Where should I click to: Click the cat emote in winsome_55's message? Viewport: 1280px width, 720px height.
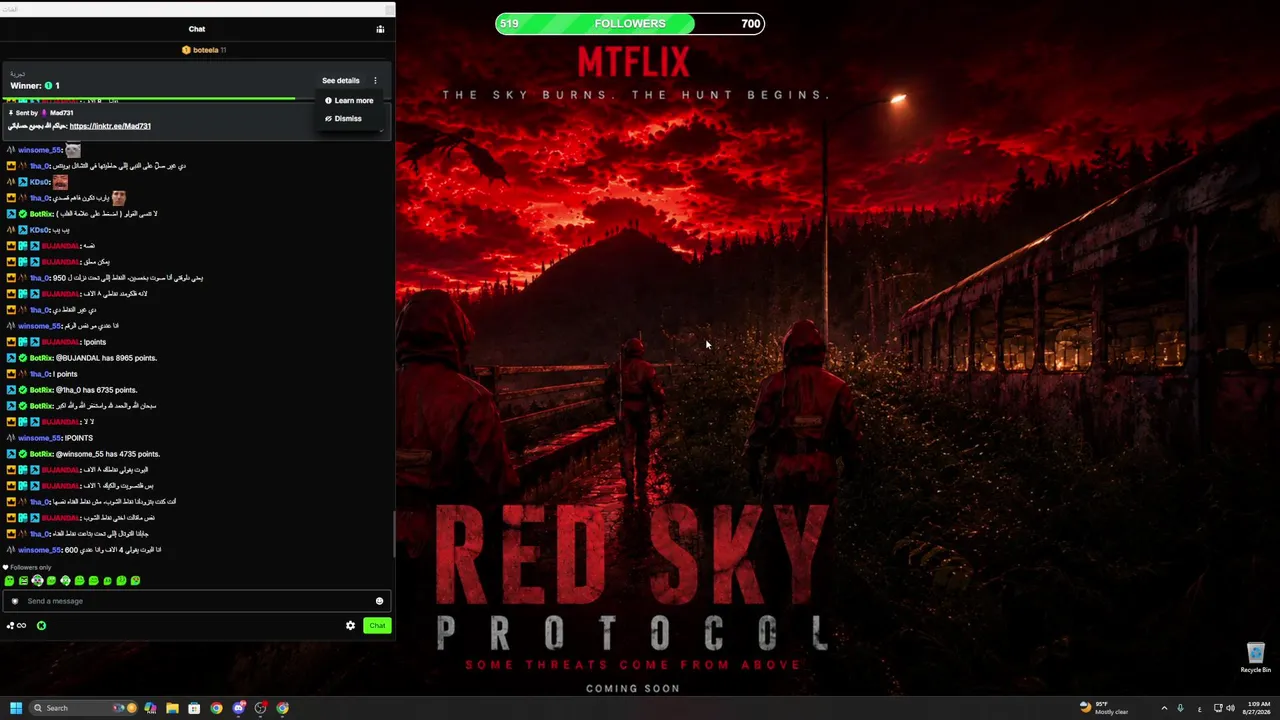coord(73,150)
